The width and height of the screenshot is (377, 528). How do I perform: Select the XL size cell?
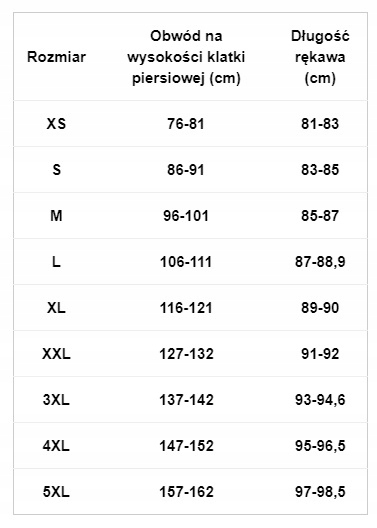coord(56,308)
